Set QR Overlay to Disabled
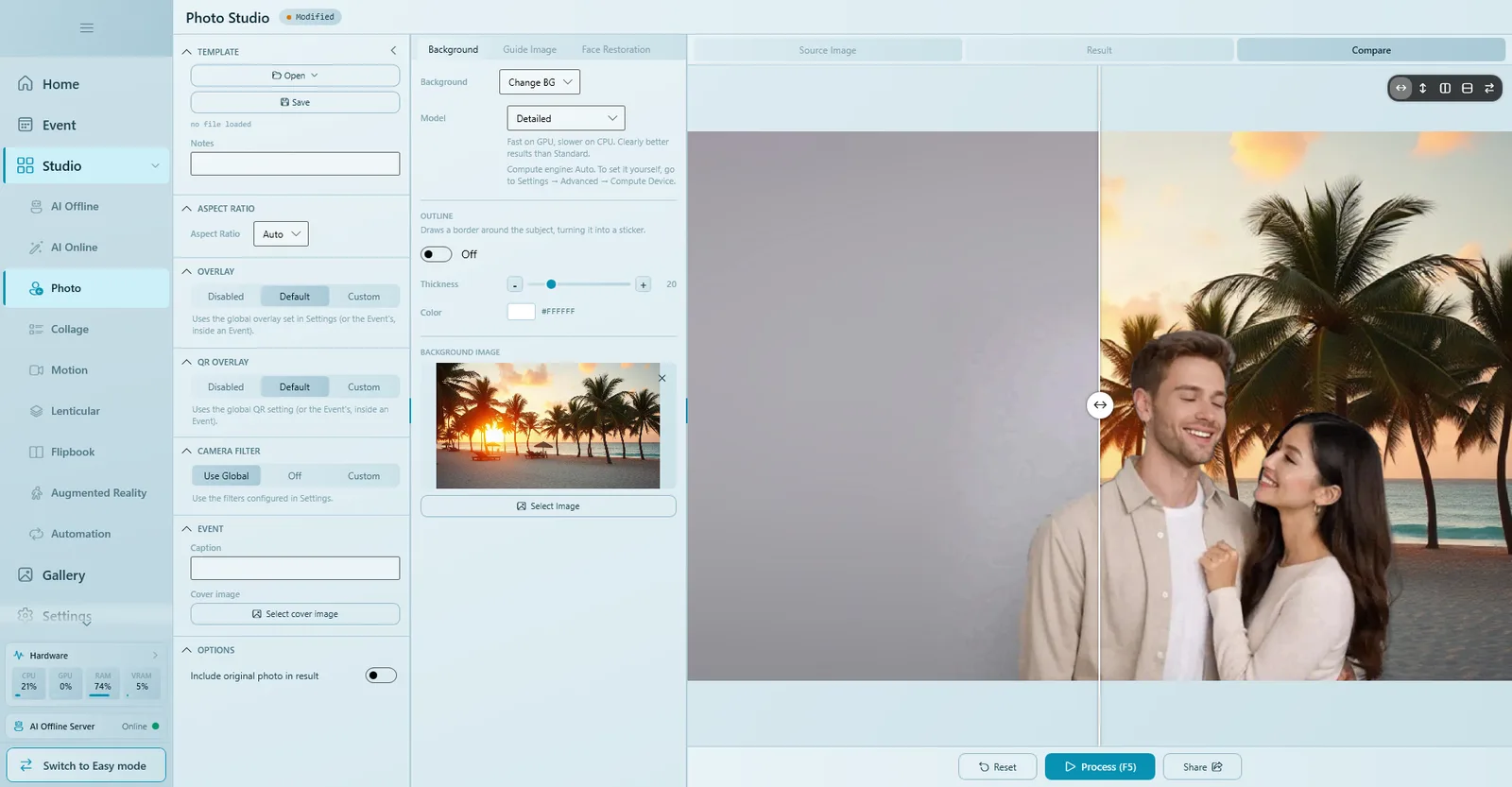Viewport: 1512px width, 787px height. click(x=226, y=387)
